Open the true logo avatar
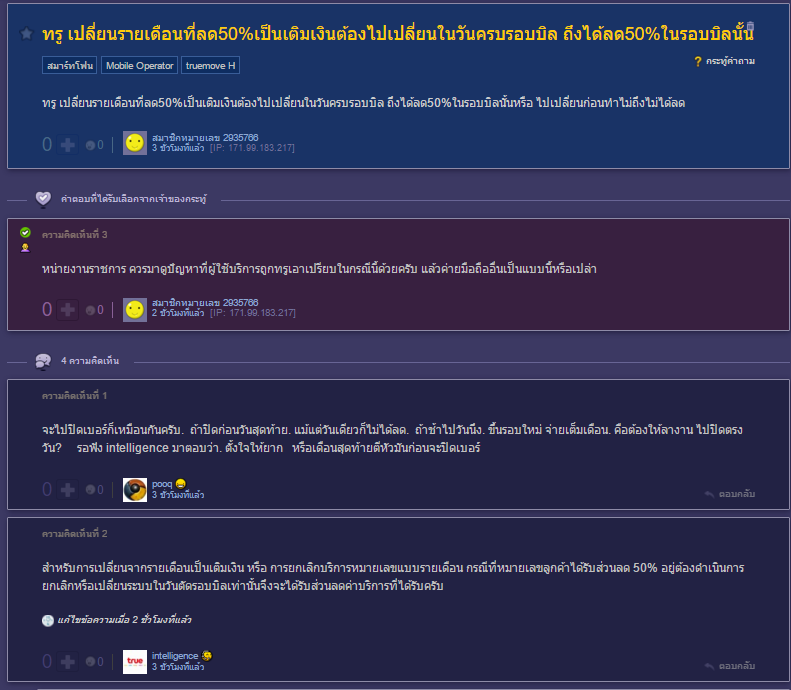The height and width of the screenshot is (690, 791). point(135,661)
